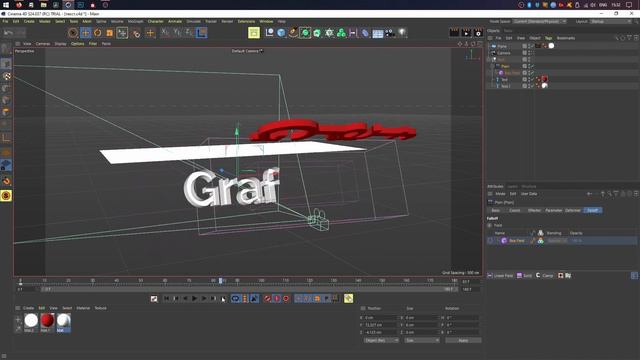The width and height of the screenshot is (640, 360).
Task: Click the Clamp modifier button
Action: pyautogui.click(x=544, y=276)
